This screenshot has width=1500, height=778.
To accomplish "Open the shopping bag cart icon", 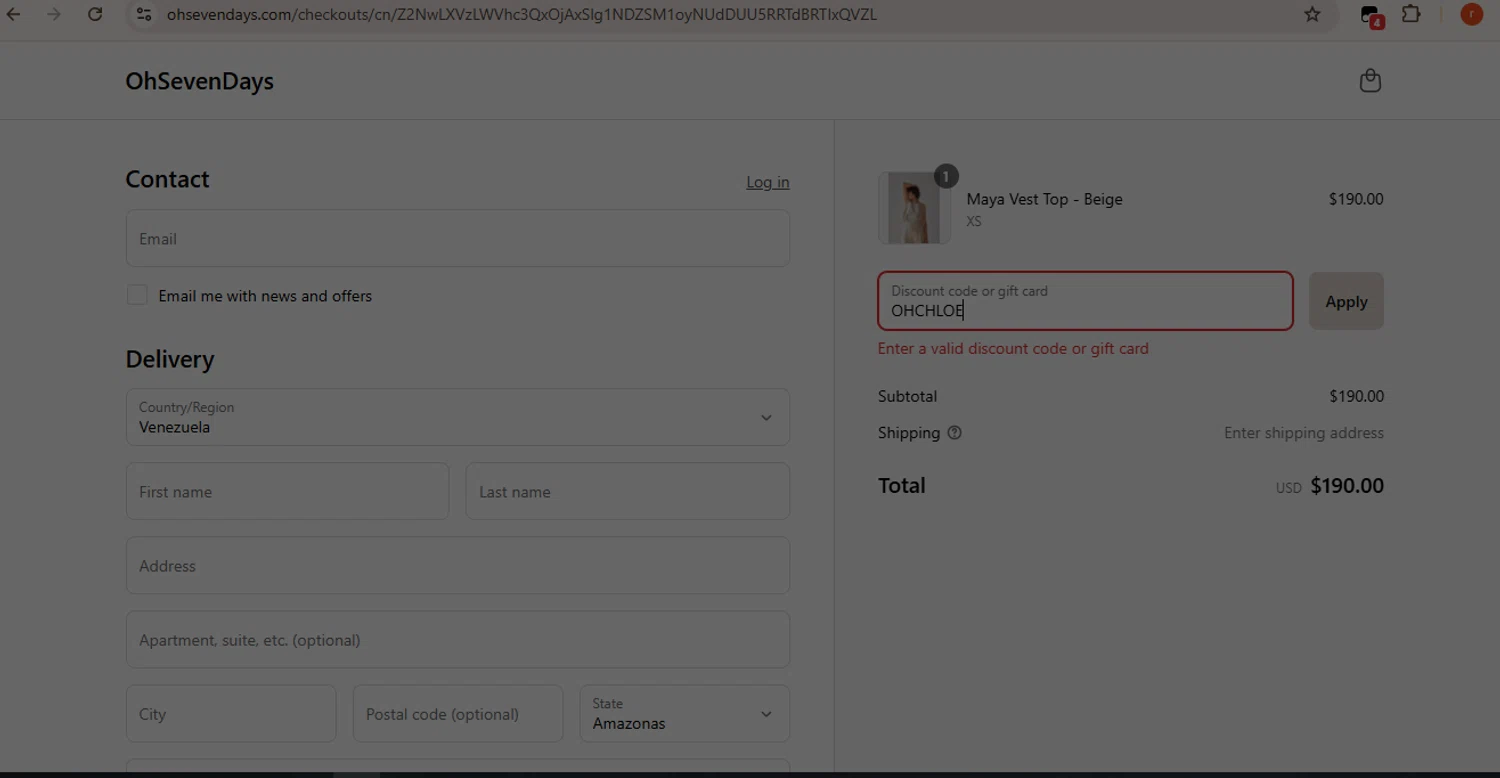I will click(x=1370, y=81).
